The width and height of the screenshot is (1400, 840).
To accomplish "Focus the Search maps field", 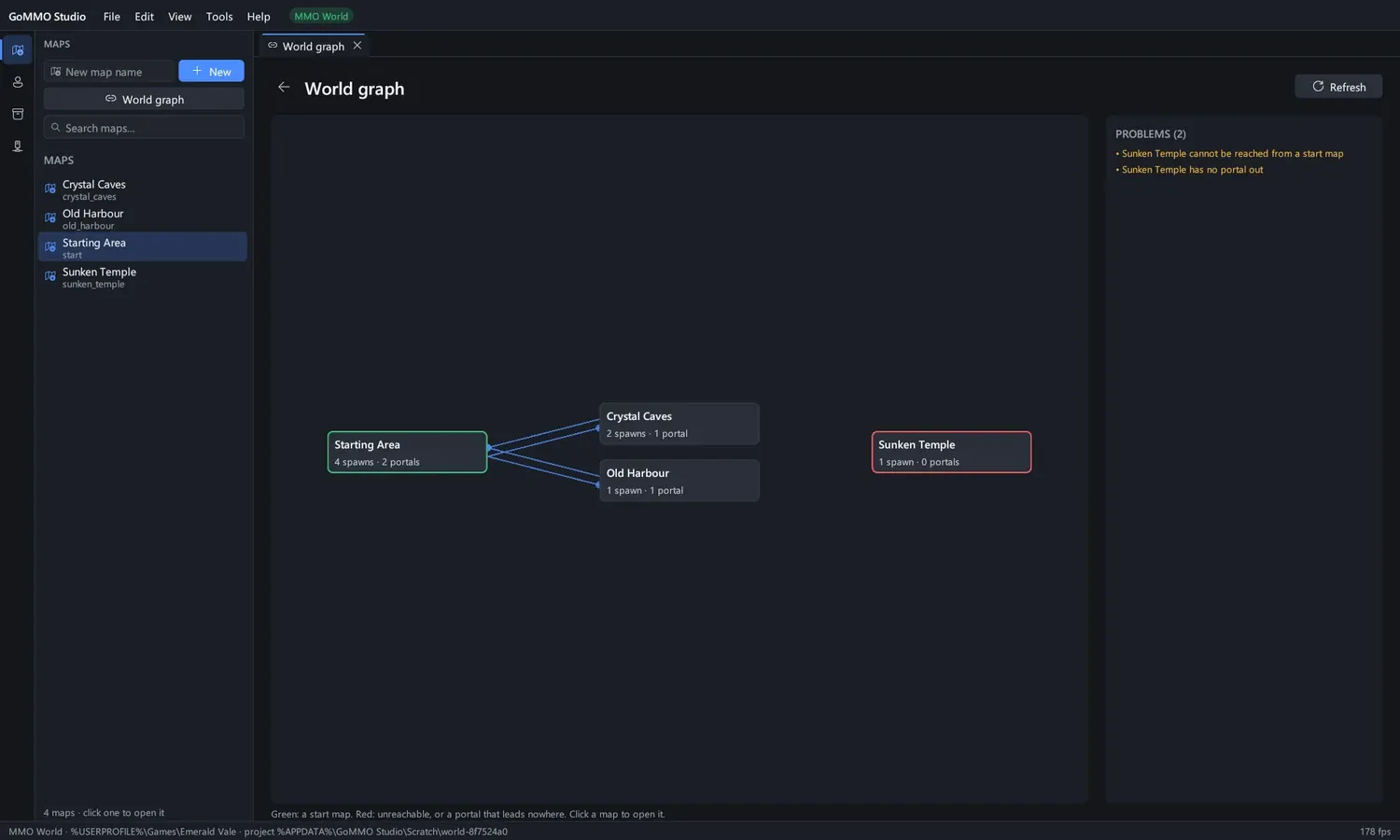I will pyautogui.click(x=144, y=127).
